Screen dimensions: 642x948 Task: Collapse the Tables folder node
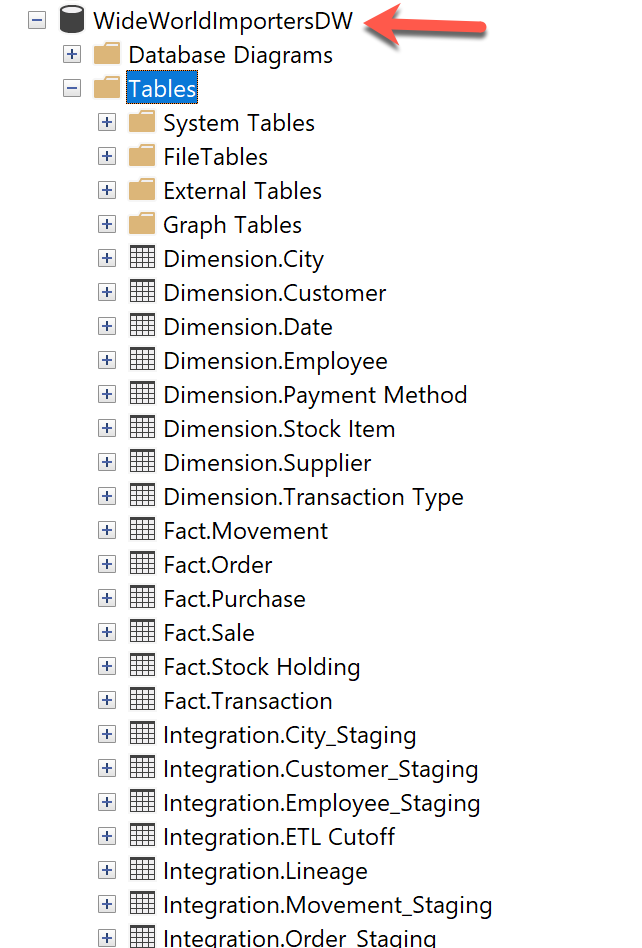72,89
